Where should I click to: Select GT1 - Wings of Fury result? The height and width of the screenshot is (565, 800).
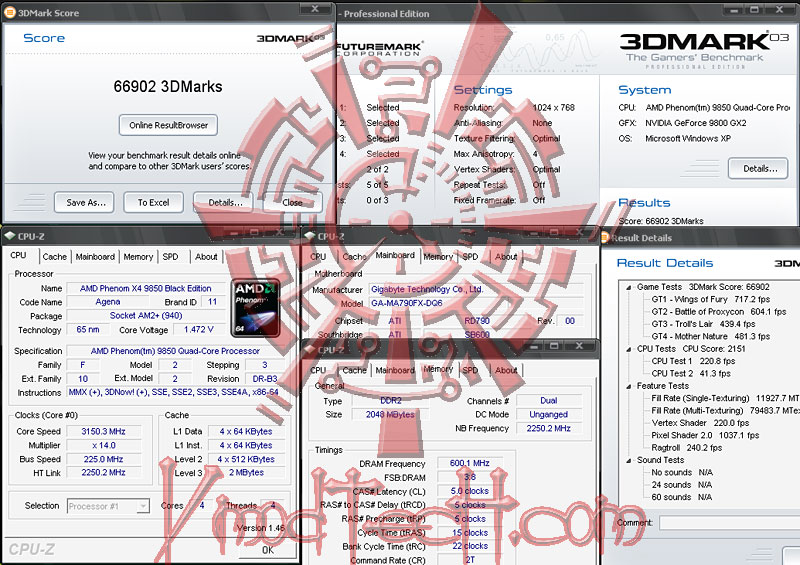pos(711,299)
